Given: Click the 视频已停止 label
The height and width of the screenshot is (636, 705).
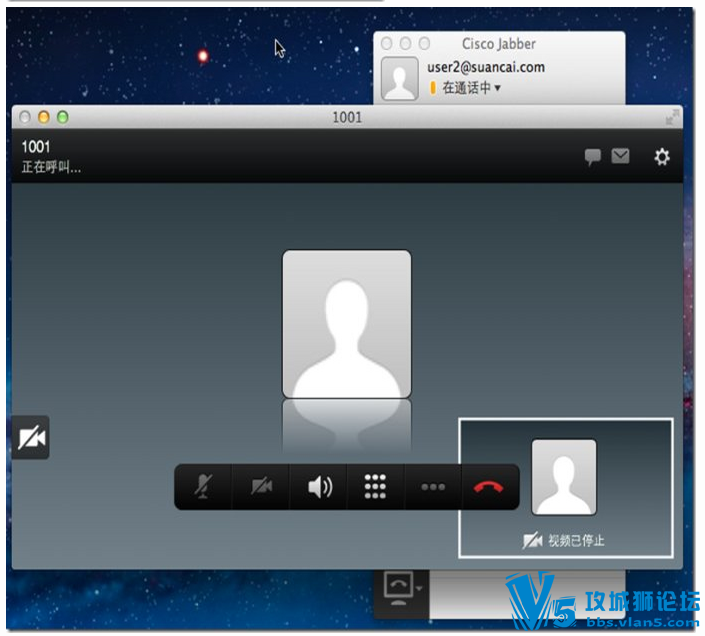Looking at the screenshot, I should pos(576,540).
